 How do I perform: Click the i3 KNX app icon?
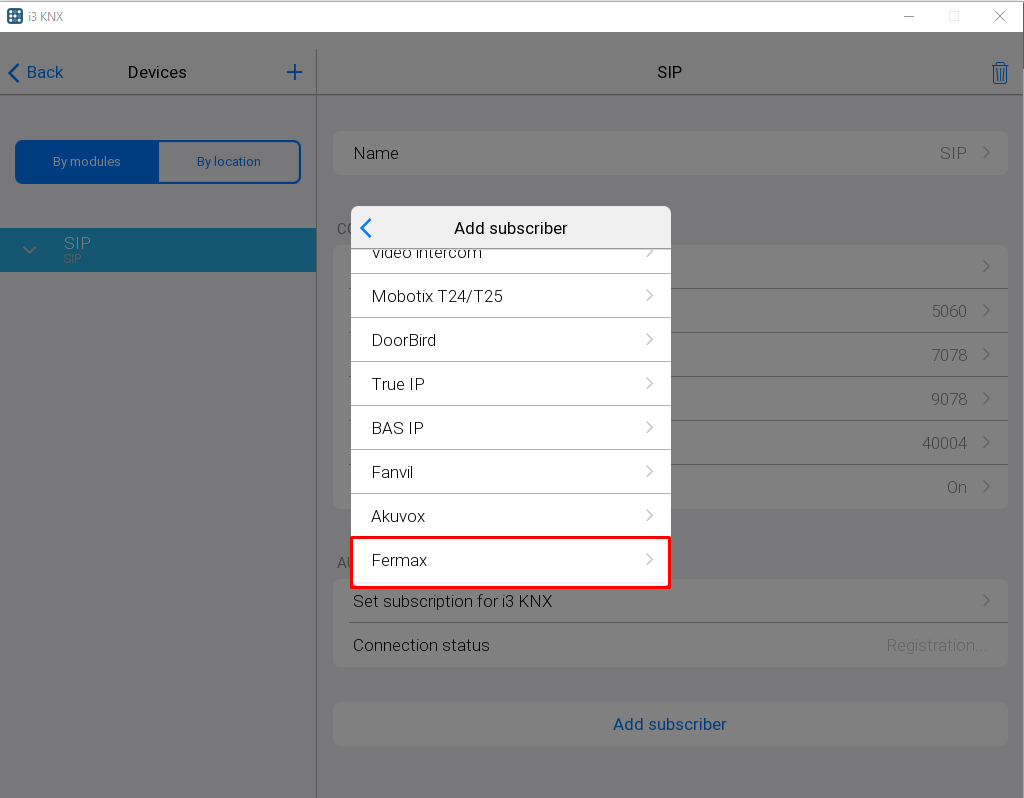point(14,16)
